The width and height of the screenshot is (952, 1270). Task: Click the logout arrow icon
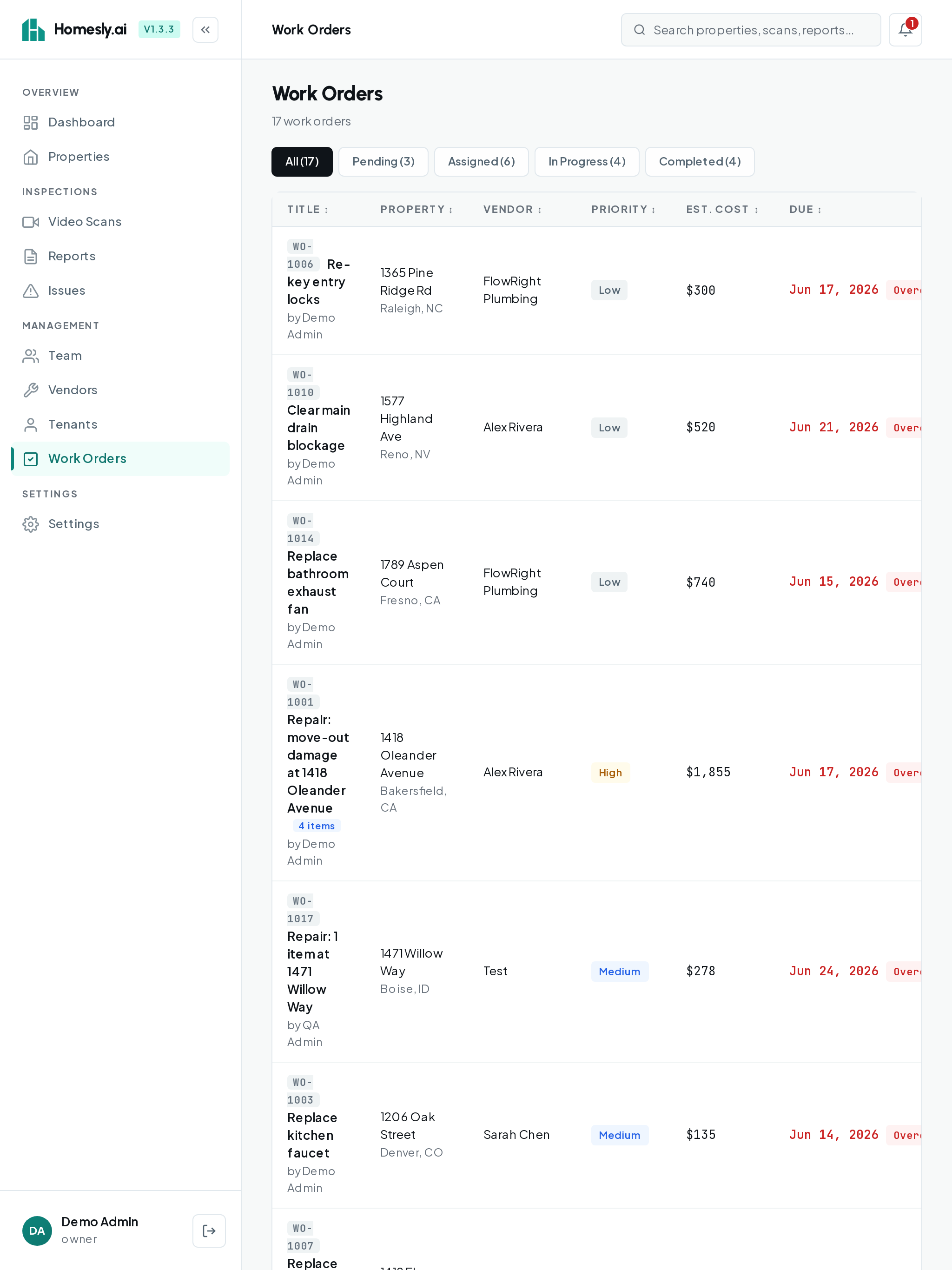209,1230
